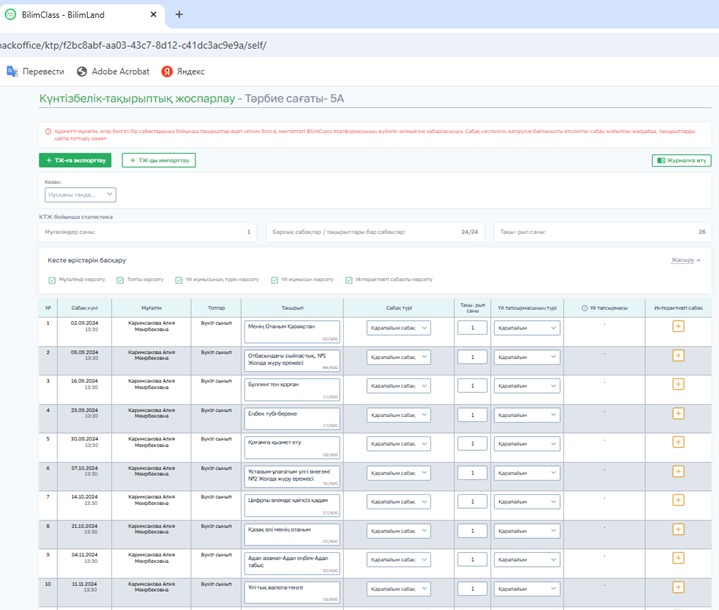
Task: Open homework type dropdown for row 7
Action: pos(527,502)
